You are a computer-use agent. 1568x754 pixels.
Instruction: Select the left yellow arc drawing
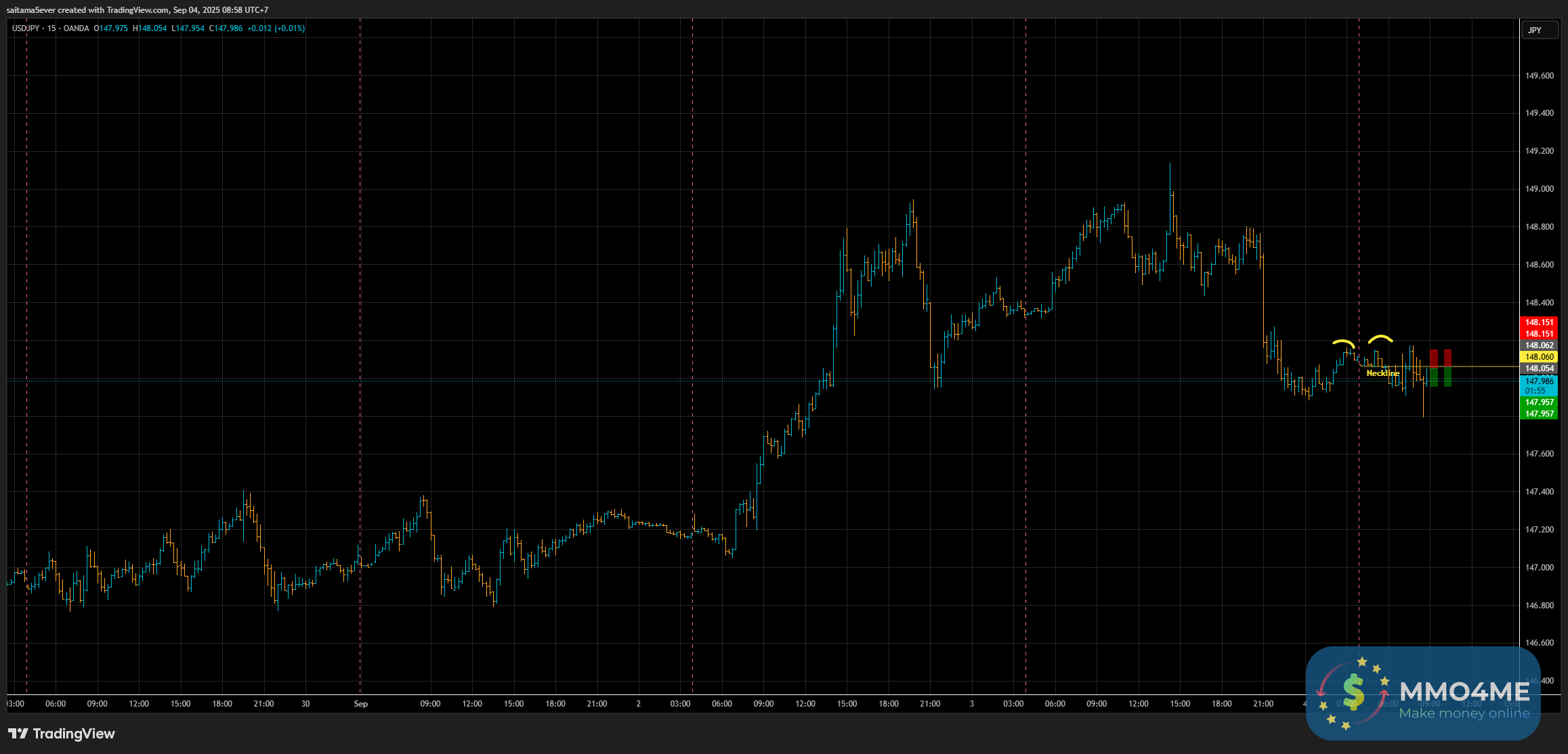(x=1344, y=342)
